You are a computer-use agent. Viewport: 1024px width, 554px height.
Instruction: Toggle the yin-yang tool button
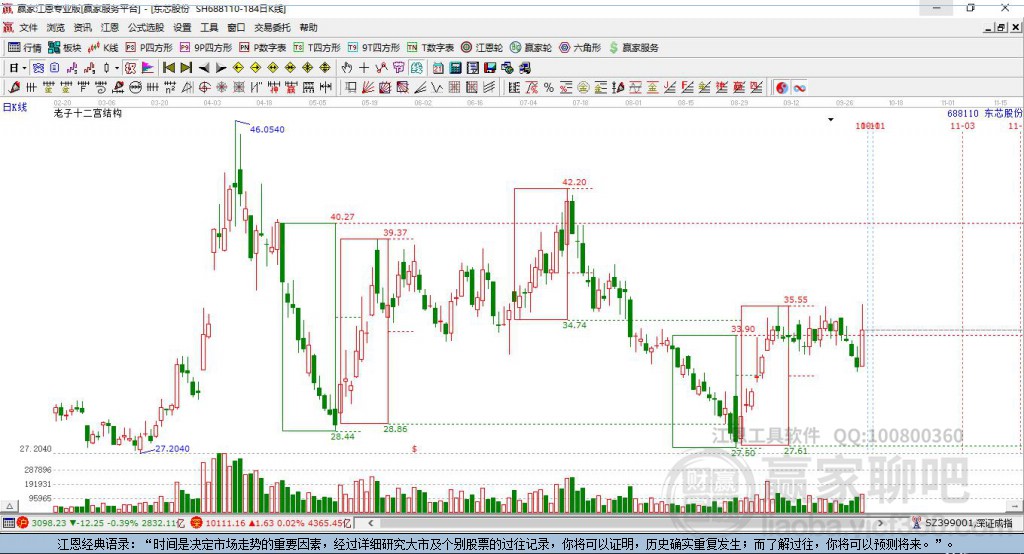pos(782,88)
